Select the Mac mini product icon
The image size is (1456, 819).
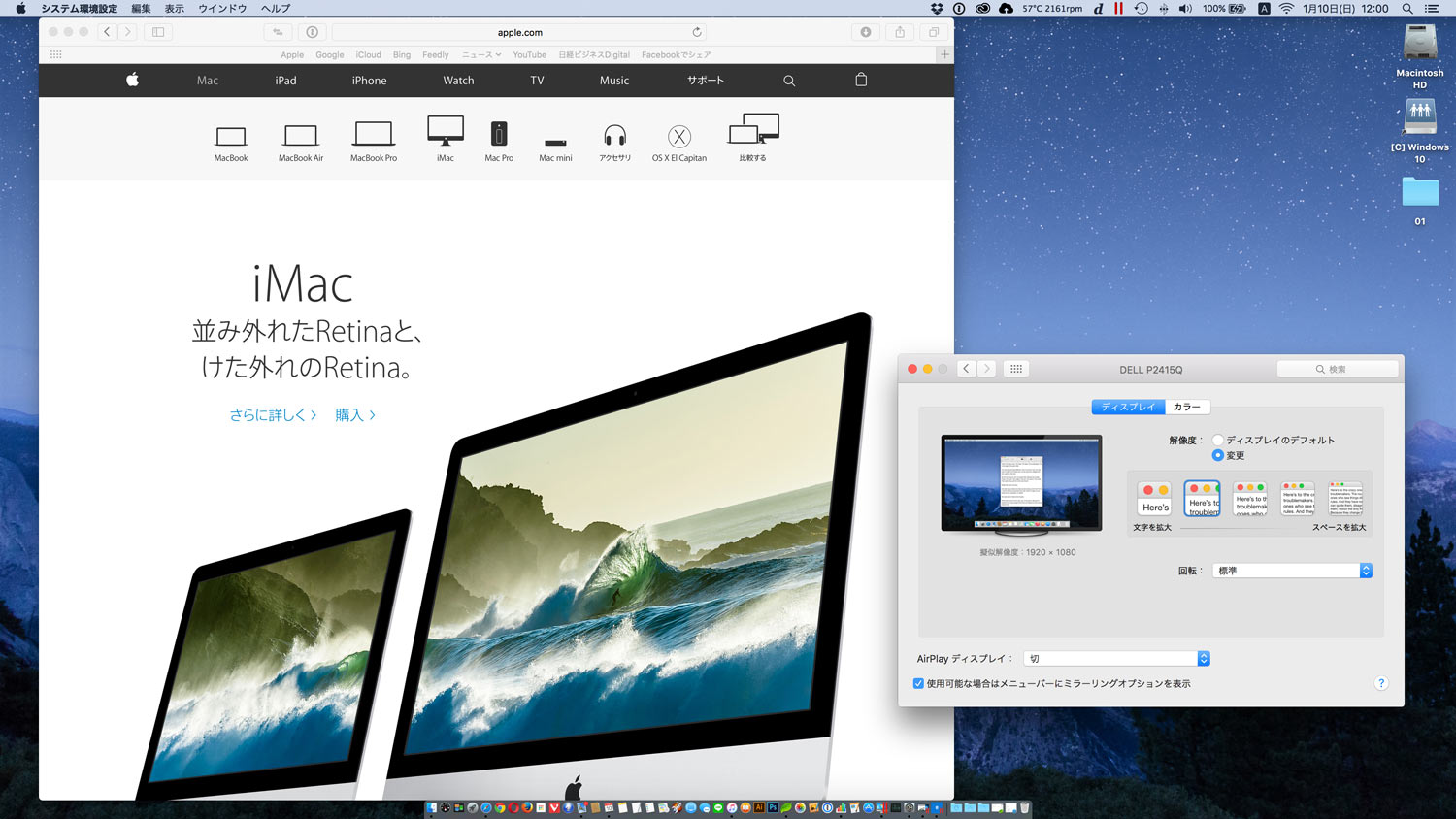tap(555, 143)
